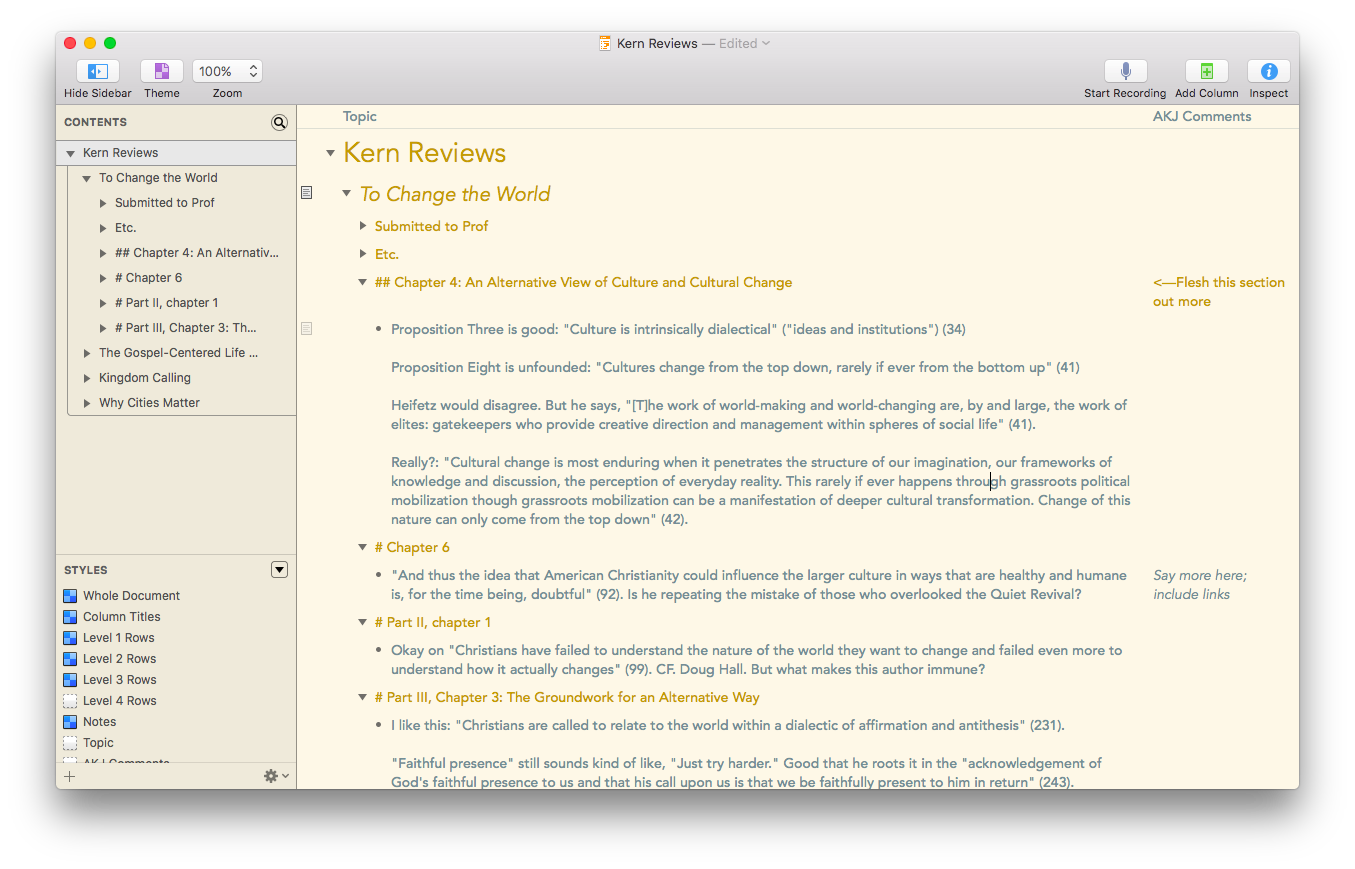Expand Kingdom Calling in the sidebar
The height and width of the screenshot is (869, 1355).
[x=88, y=378]
